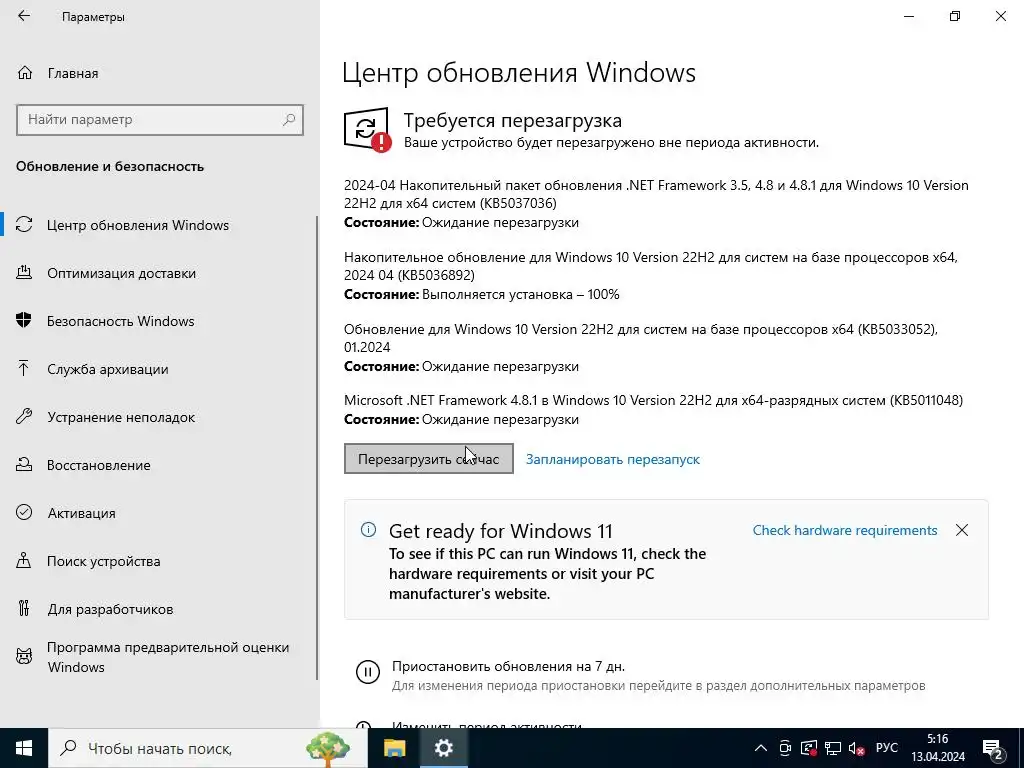This screenshot has width=1024, height=768.
Task: Click the Обновление и безопасность heading
Action: [110, 167]
